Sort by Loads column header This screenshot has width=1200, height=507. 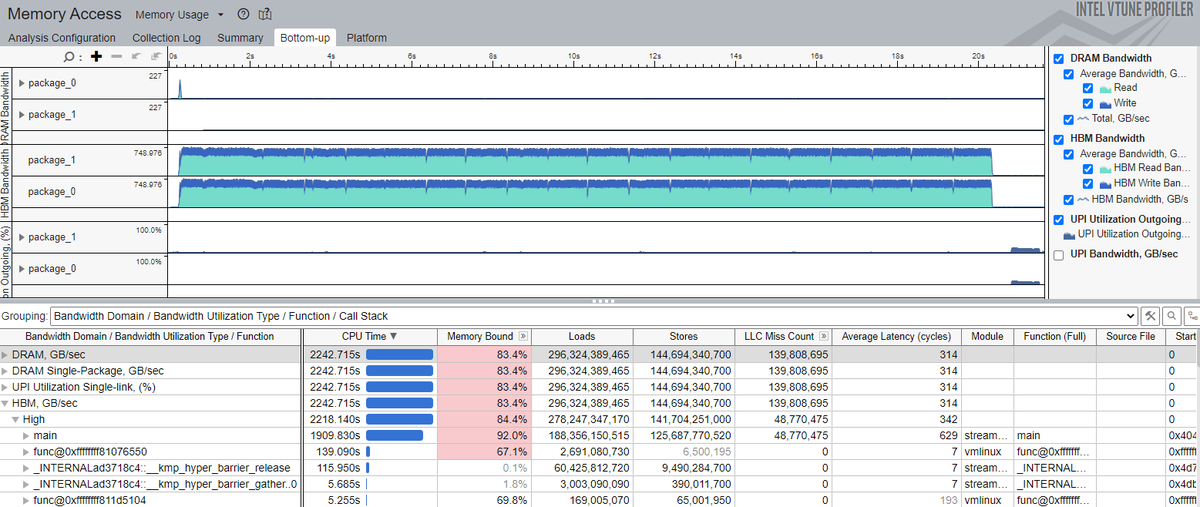click(582, 337)
